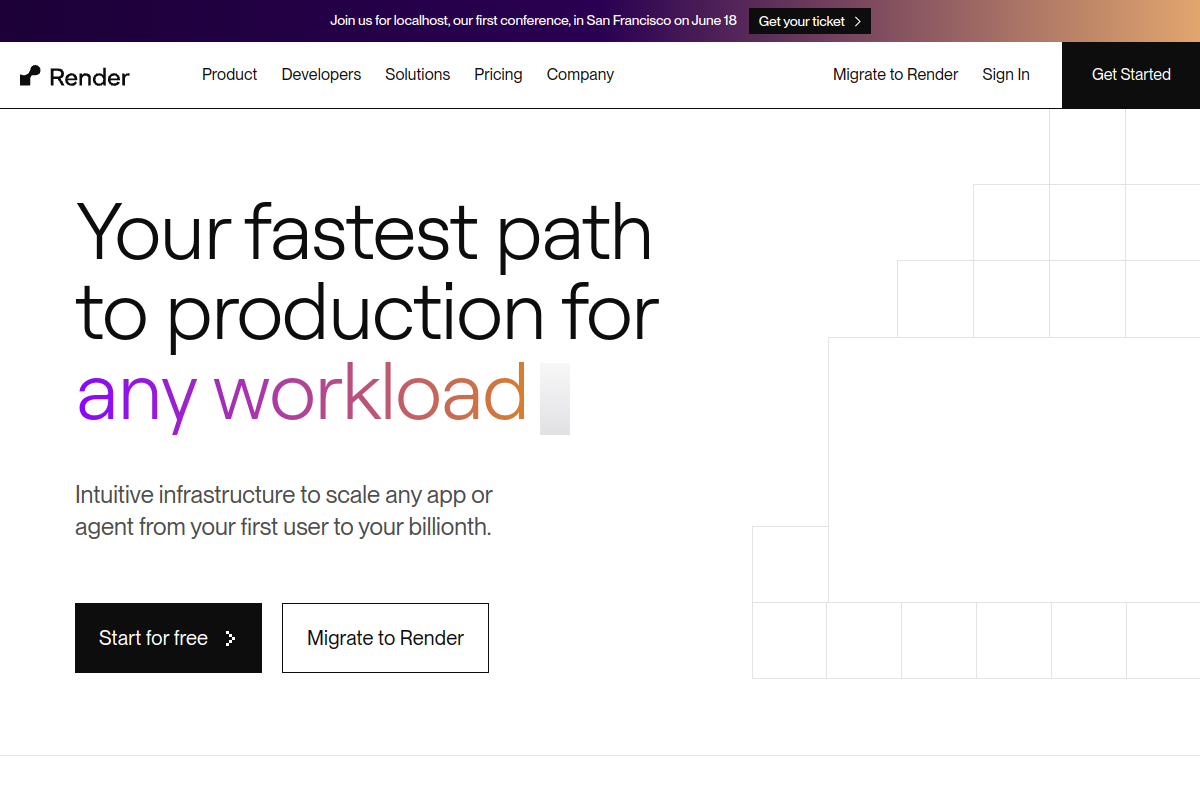Click the localhost conference announcement text
The height and width of the screenshot is (800, 1200).
[533, 20]
